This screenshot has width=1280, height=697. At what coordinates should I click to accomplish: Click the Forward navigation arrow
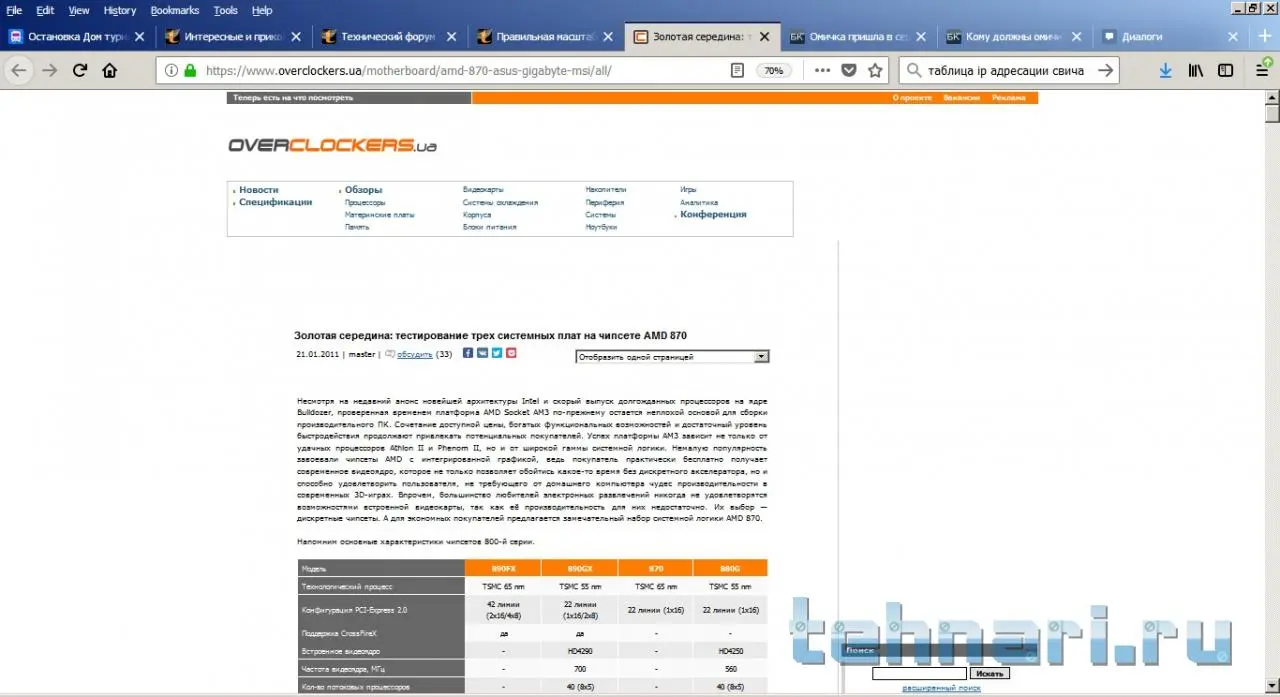[50, 71]
